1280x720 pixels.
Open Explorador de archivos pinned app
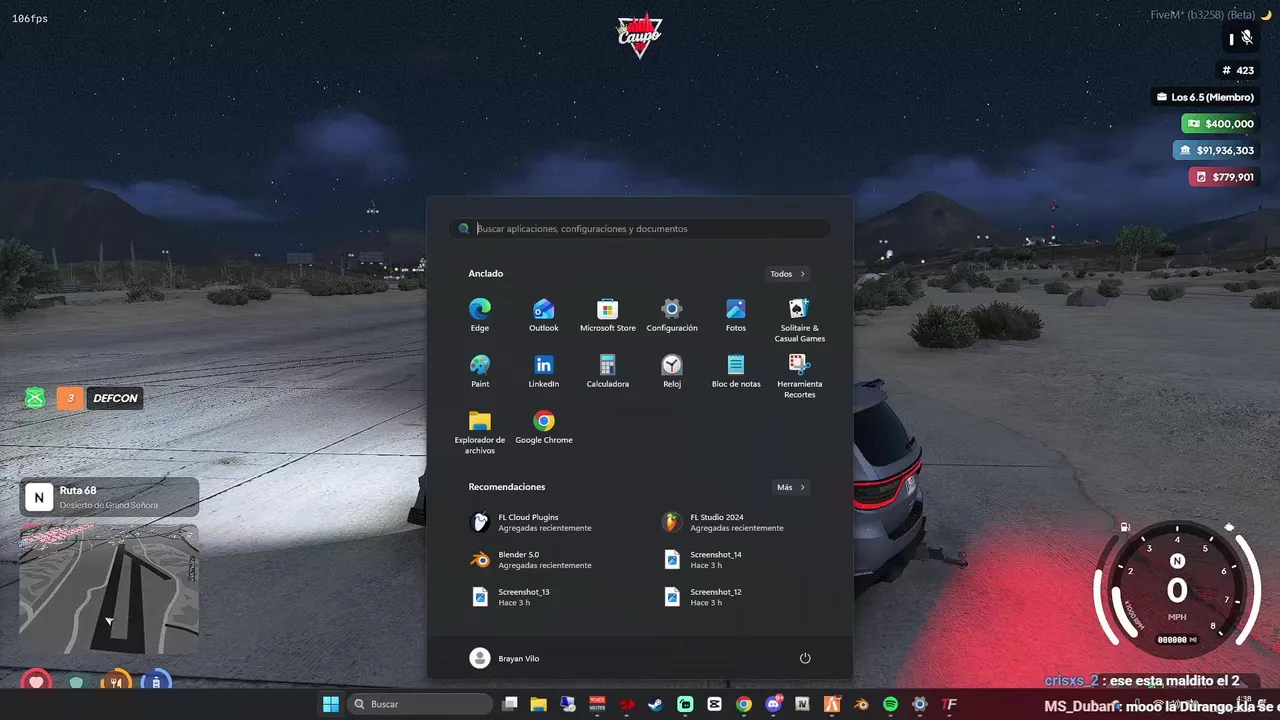click(480, 431)
